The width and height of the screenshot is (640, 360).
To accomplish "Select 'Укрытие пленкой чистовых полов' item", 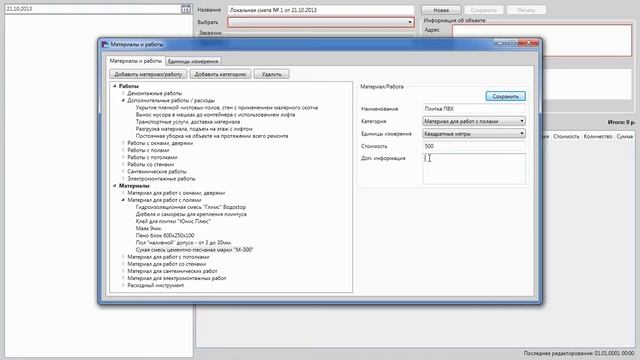I will 227,108.
